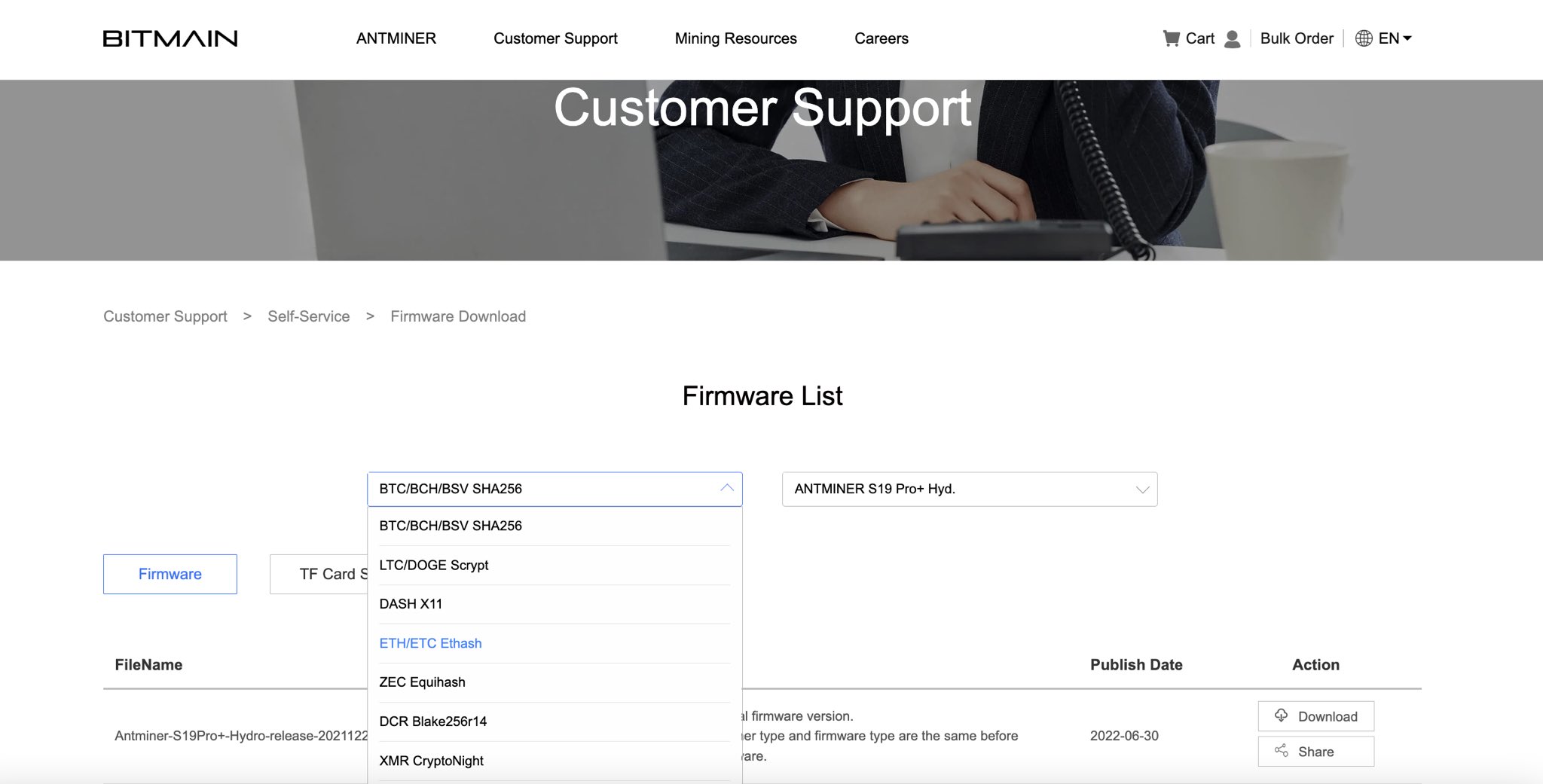
Task: Click the Customer Support banner title
Action: click(x=762, y=108)
